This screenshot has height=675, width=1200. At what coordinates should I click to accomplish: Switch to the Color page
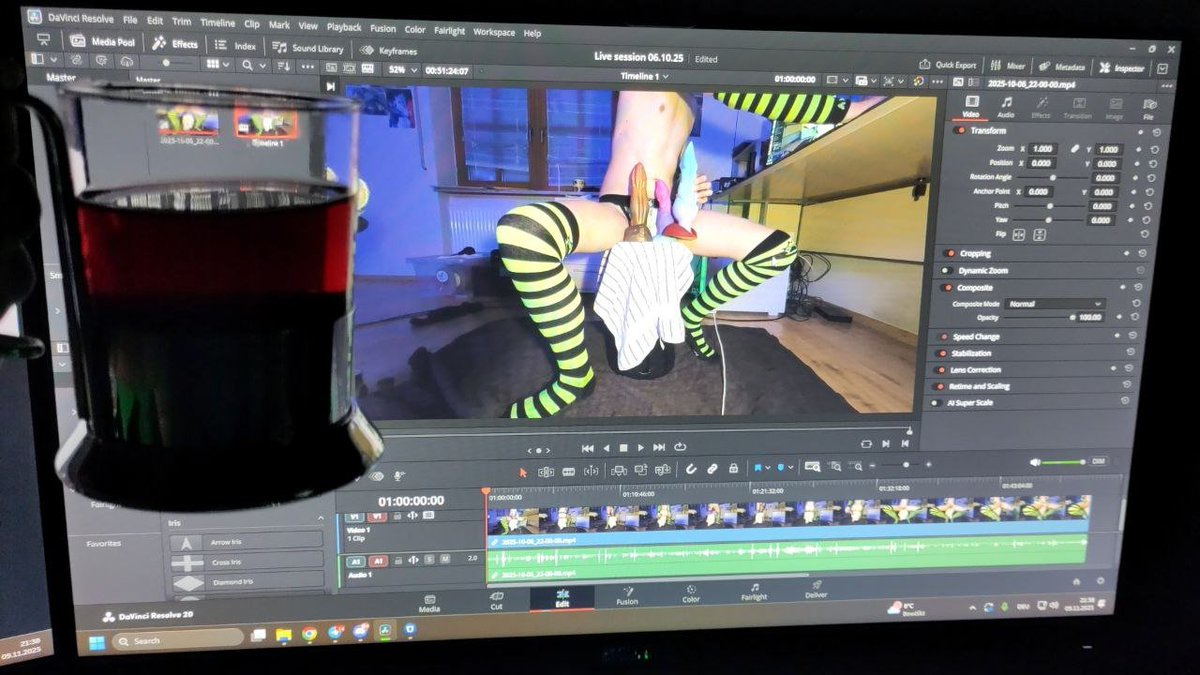691,593
